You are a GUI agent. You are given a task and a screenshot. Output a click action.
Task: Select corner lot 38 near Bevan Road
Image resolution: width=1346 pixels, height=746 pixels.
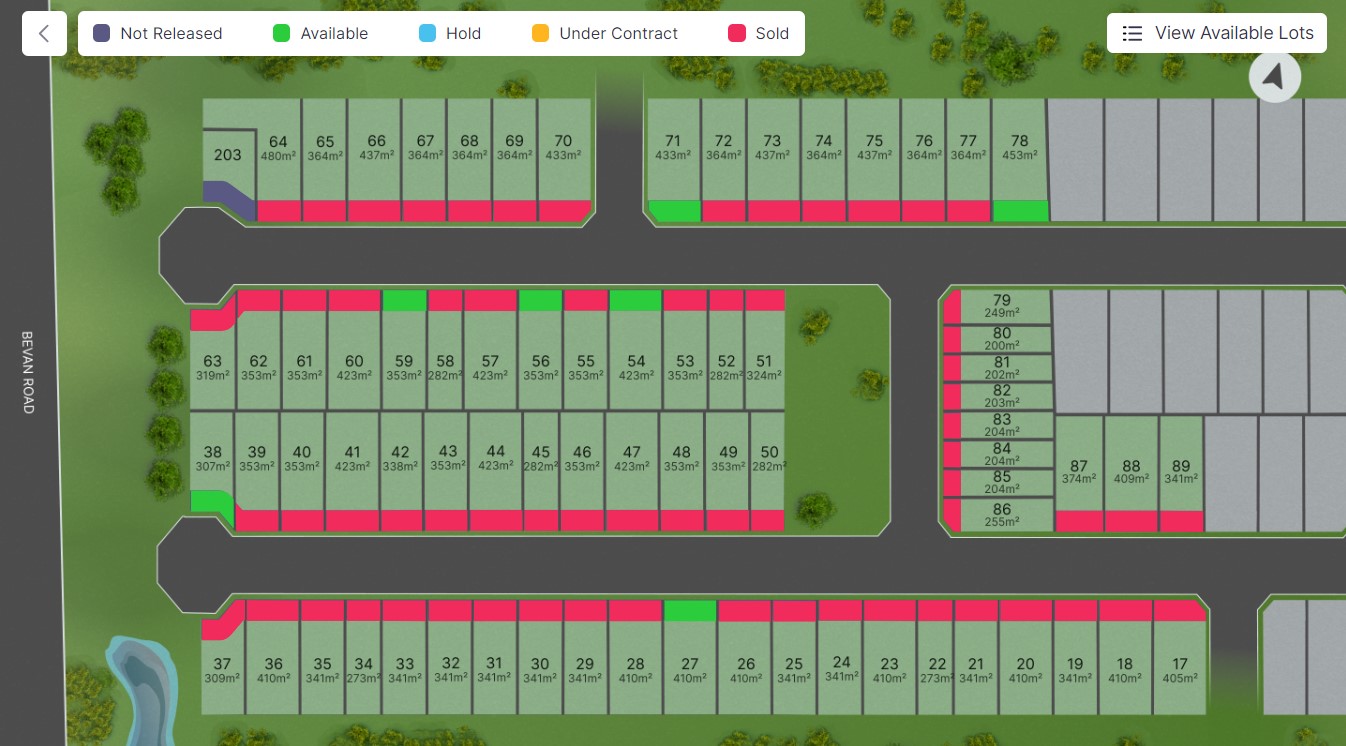click(212, 458)
